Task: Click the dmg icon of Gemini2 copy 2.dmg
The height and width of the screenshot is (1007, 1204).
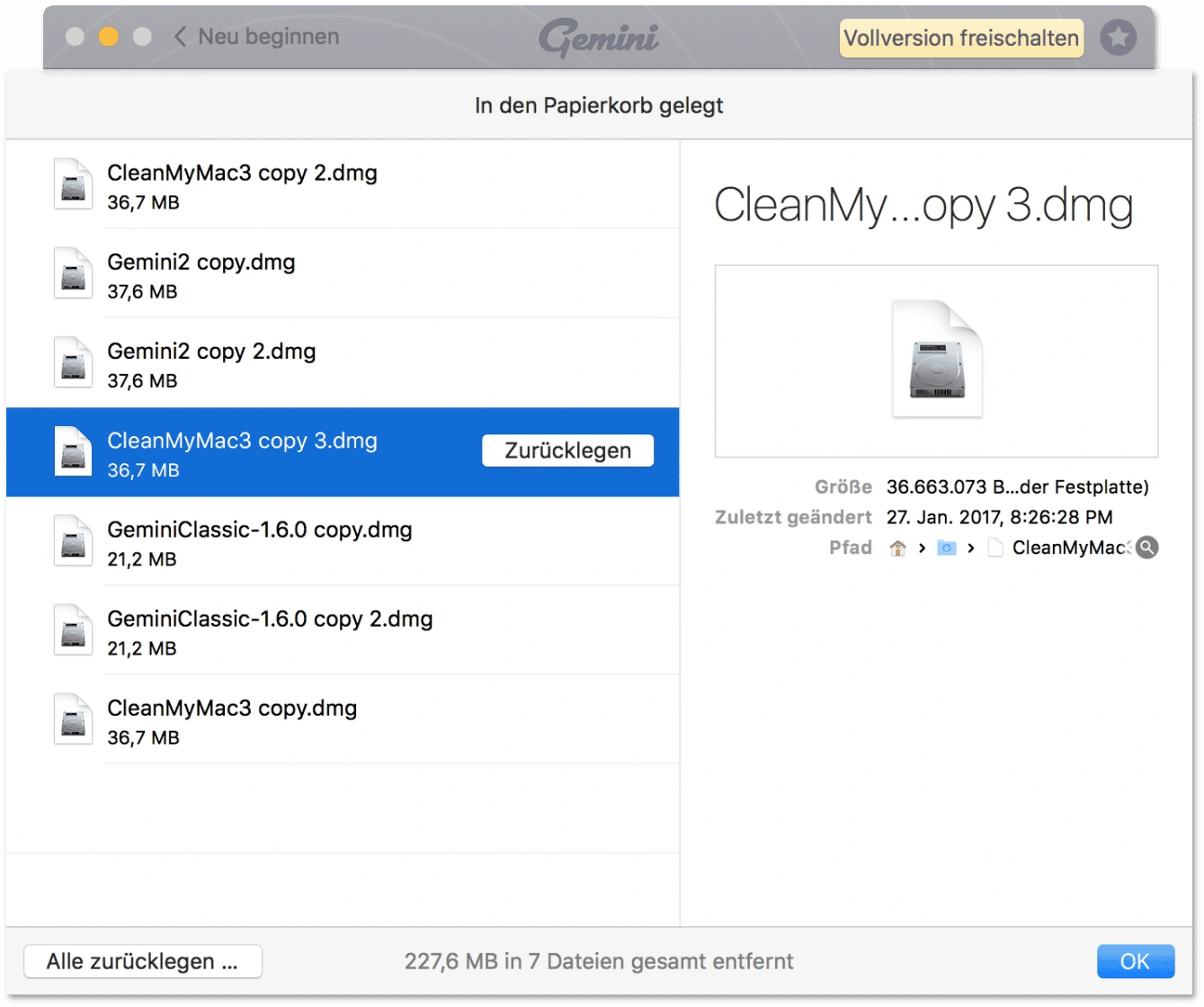Action: 73,362
